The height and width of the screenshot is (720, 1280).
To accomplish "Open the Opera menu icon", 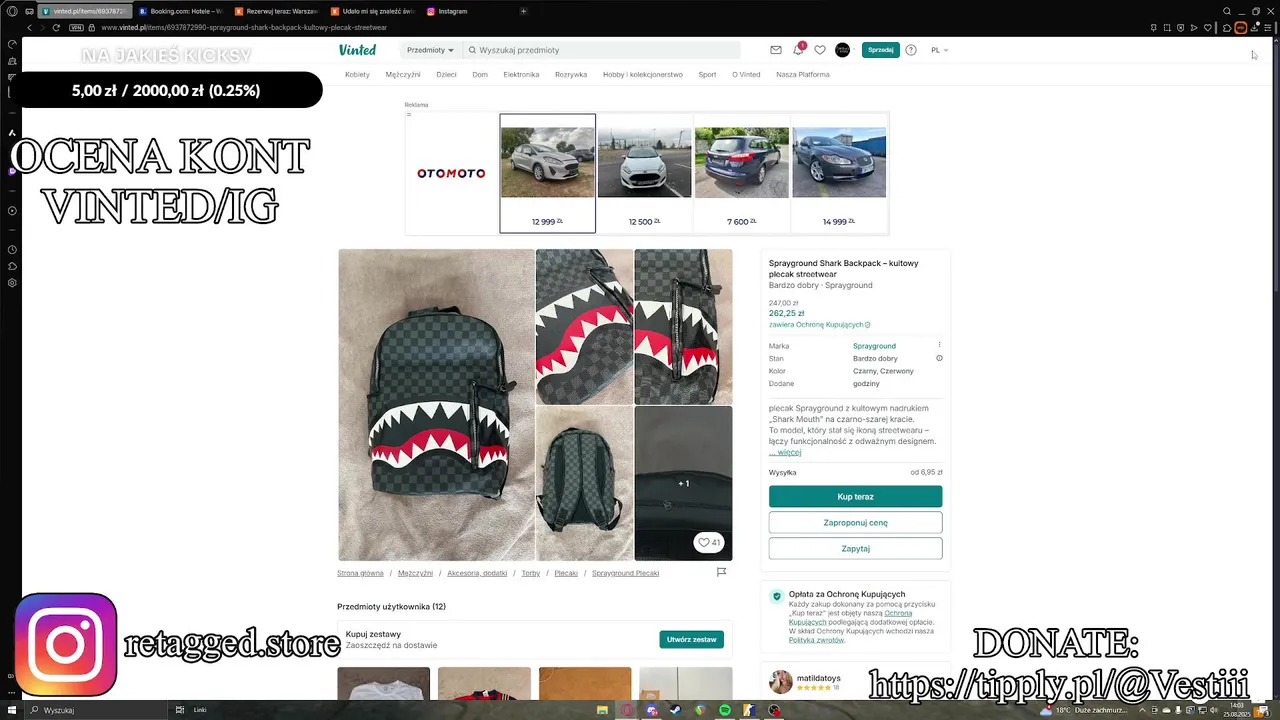I will pos(12,11).
